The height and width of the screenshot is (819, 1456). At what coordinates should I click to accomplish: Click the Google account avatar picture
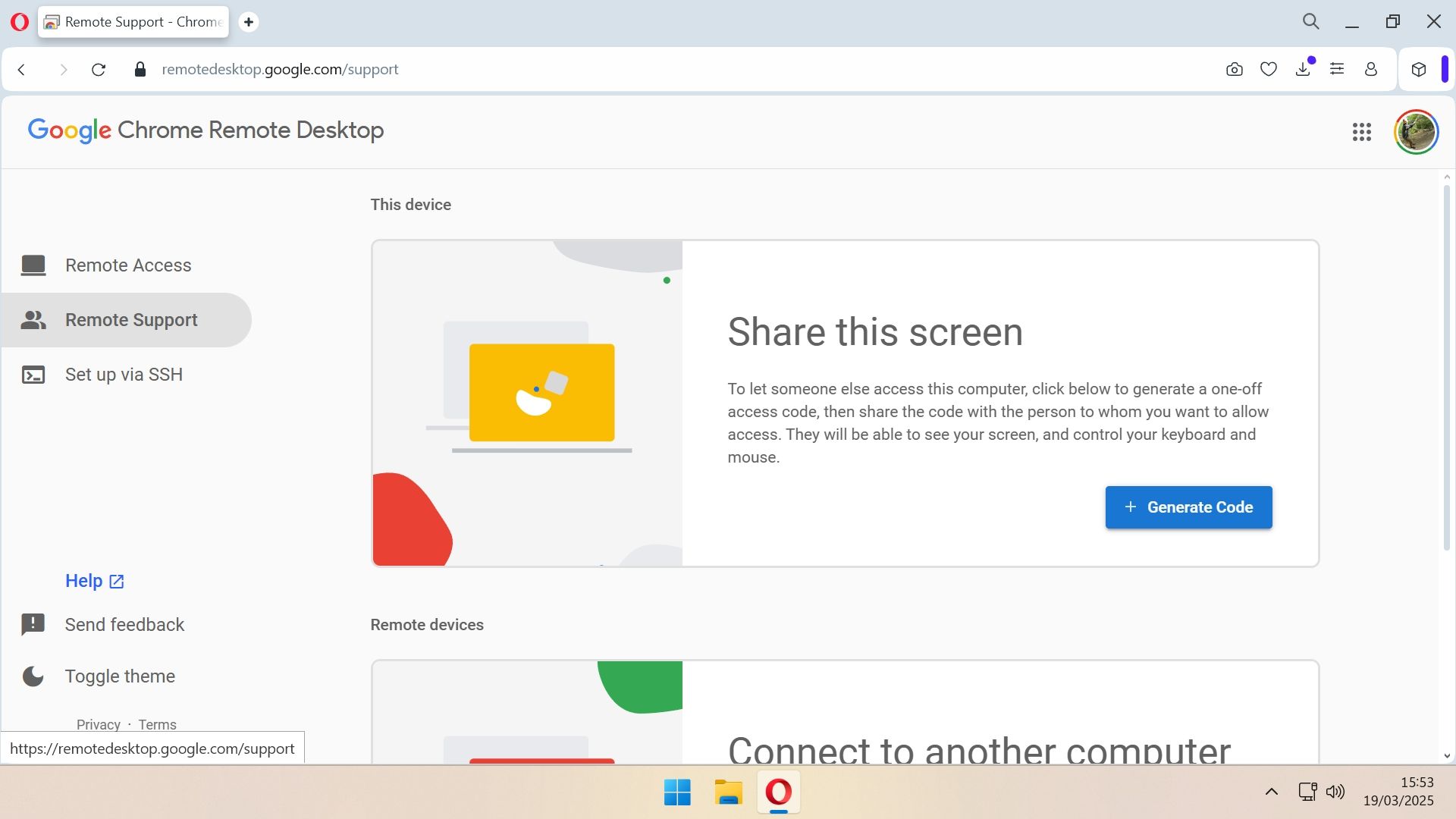click(1416, 132)
